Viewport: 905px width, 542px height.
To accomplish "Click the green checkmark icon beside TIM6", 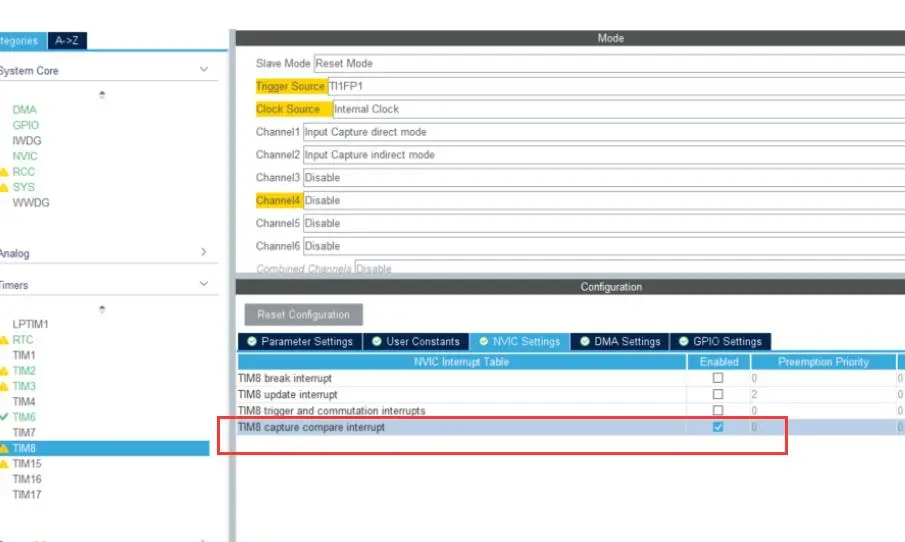I will click(4, 416).
